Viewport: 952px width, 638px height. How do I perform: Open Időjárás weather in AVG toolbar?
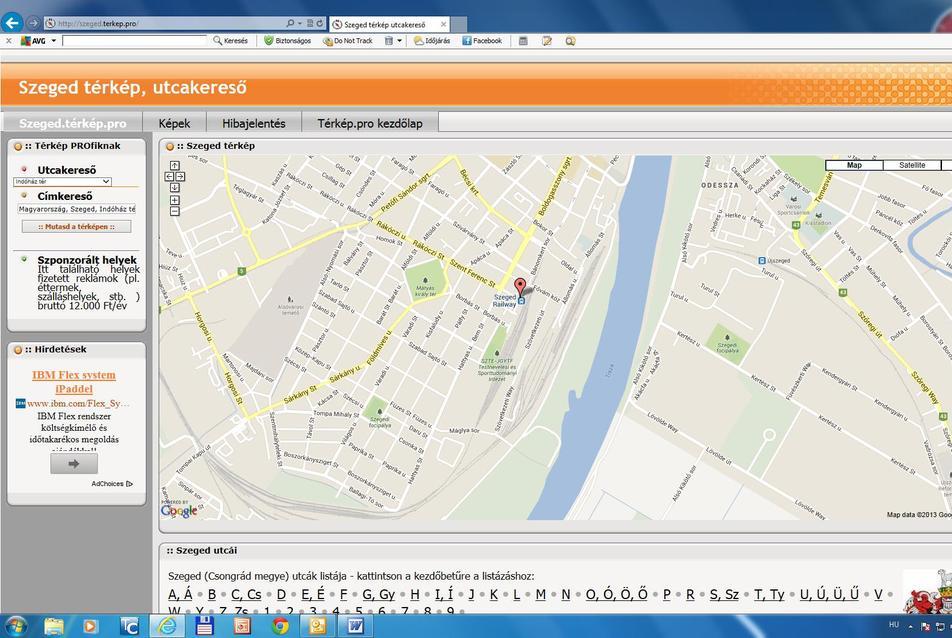click(432, 41)
